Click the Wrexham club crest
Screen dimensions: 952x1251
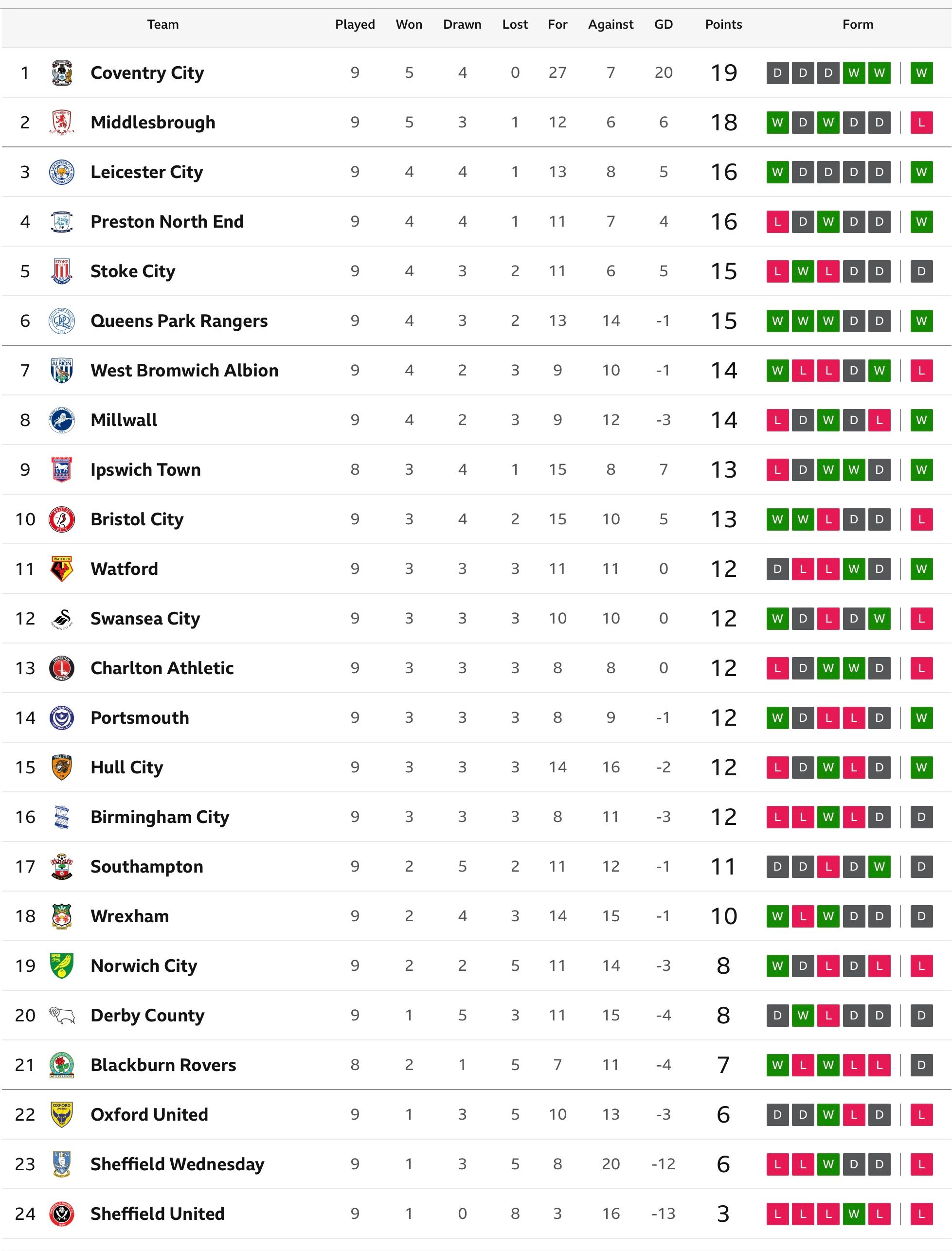coord(62,916)
